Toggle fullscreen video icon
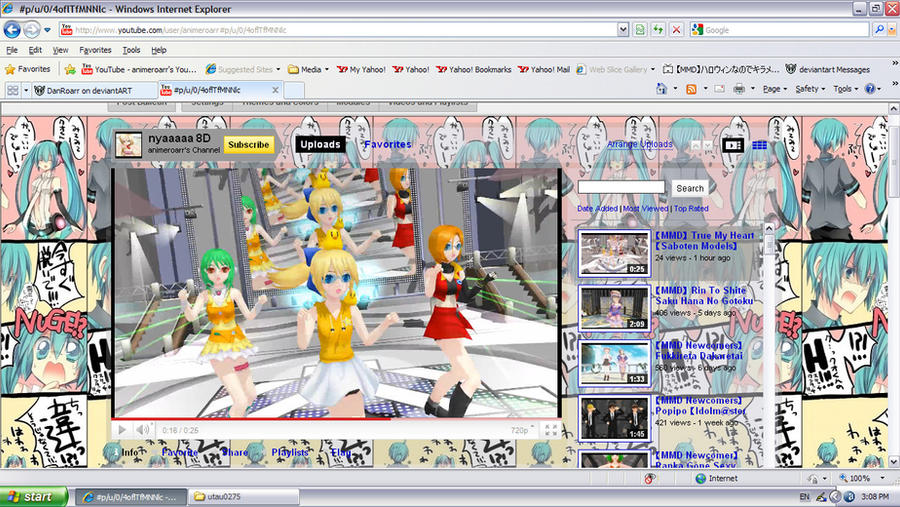This screenshot has width=900, height=507. pos(551,430)
